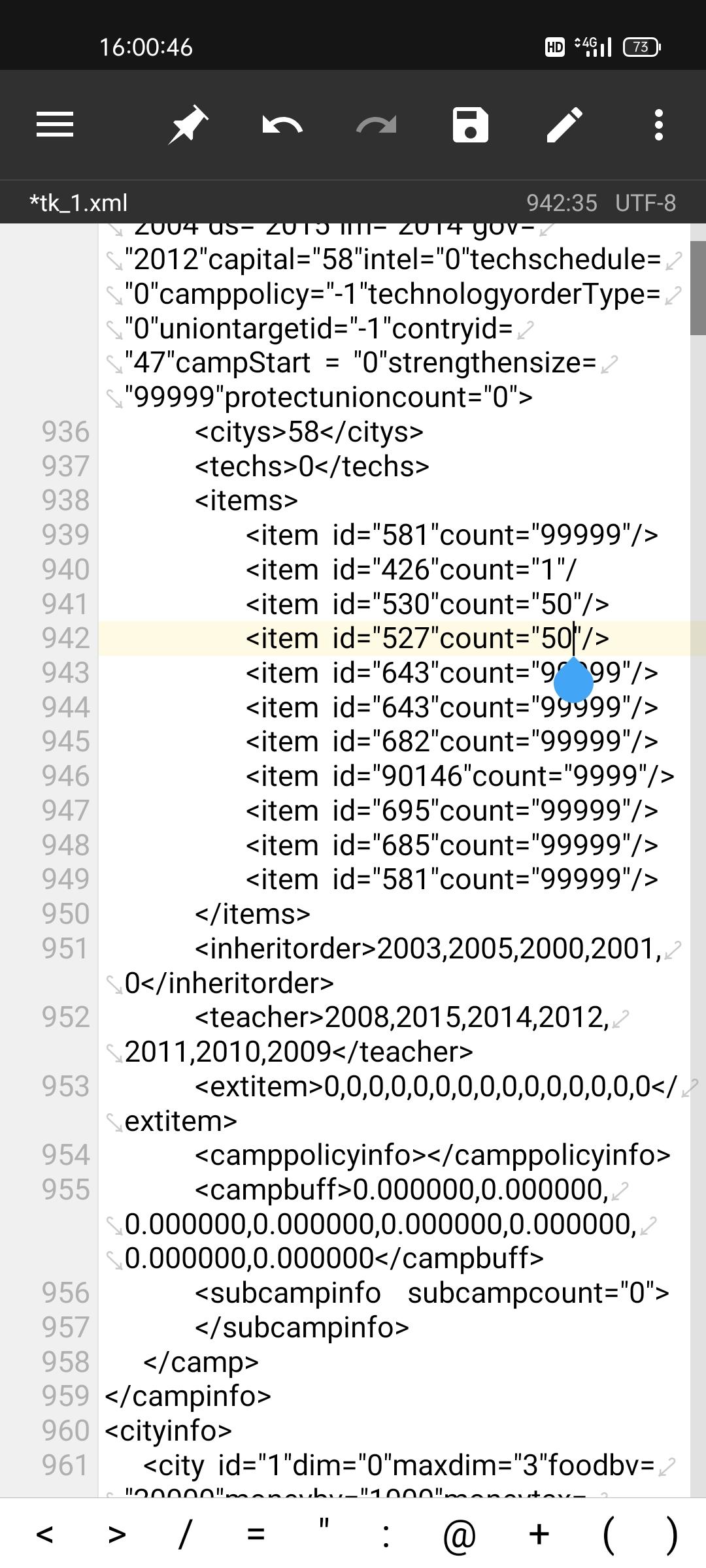Tap the UTF-8 encoding label
Viewport: 706px width, 1568px height.
coord(646,203)
